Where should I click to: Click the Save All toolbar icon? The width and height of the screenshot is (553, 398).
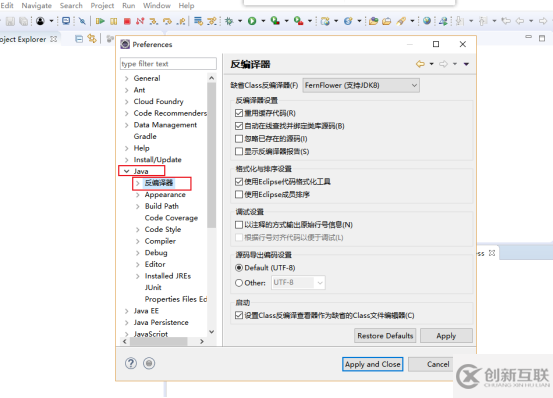(x=24, y=21)
